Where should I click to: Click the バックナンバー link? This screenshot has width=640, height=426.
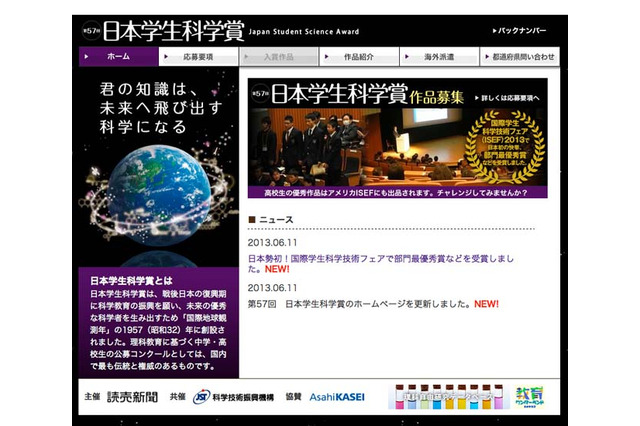click(519, 31)
